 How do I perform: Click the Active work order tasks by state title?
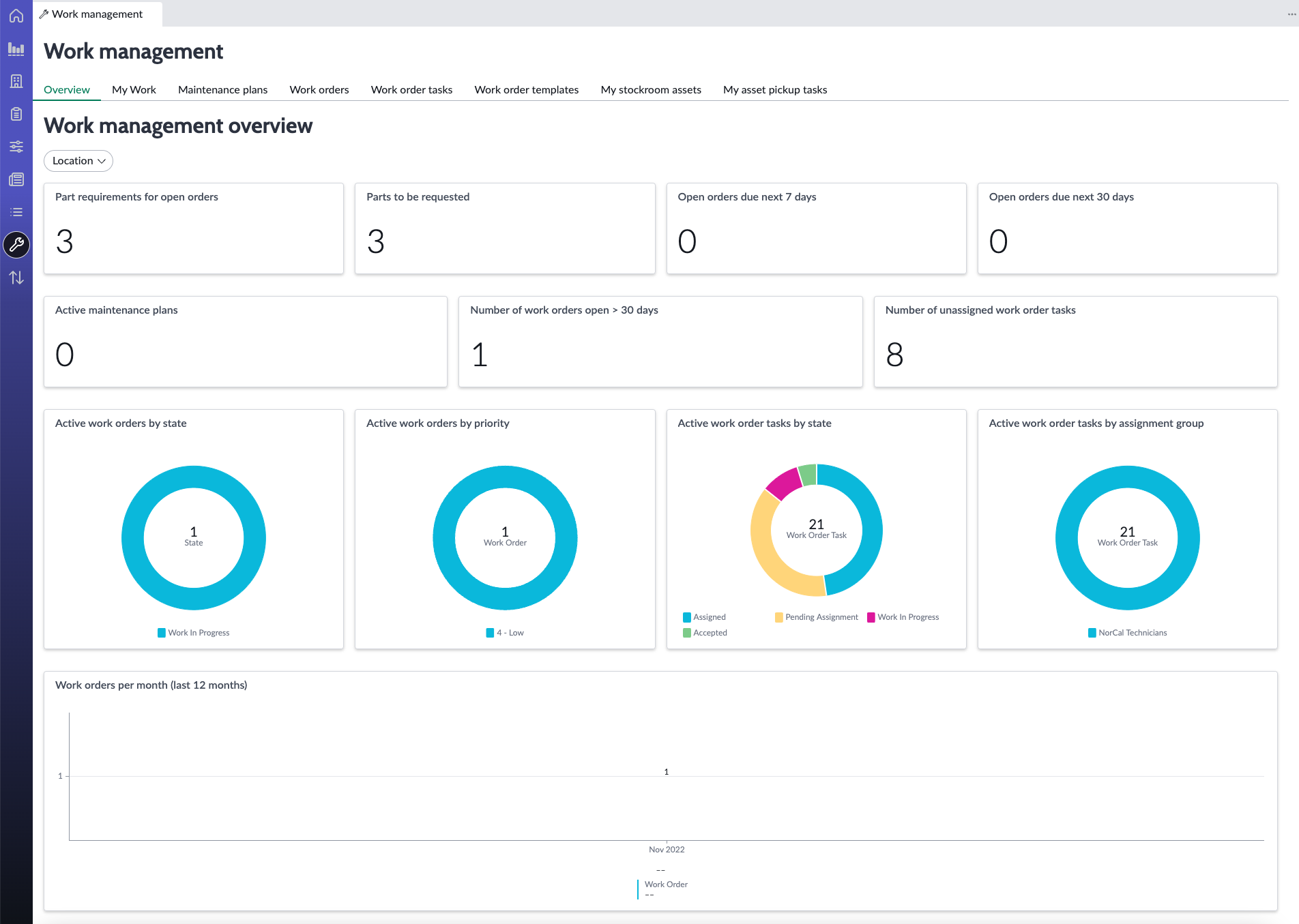point(755,423)
